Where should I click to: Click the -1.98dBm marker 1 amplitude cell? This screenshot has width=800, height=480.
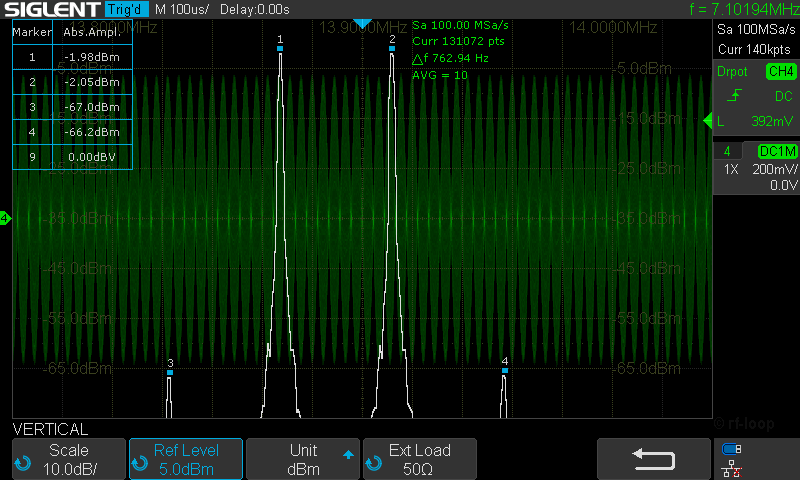[x=92, y=57]
